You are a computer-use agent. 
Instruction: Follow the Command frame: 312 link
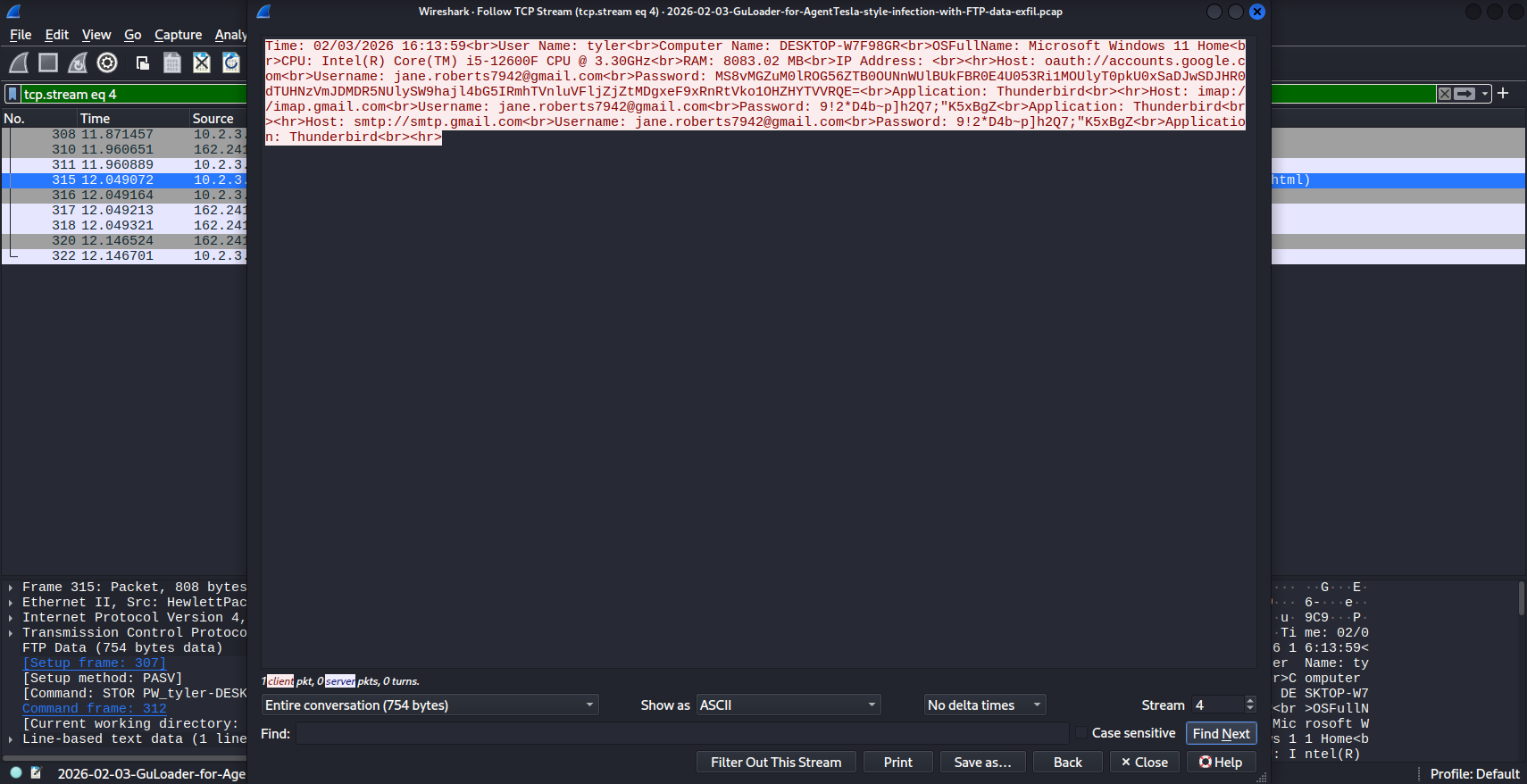94,709
